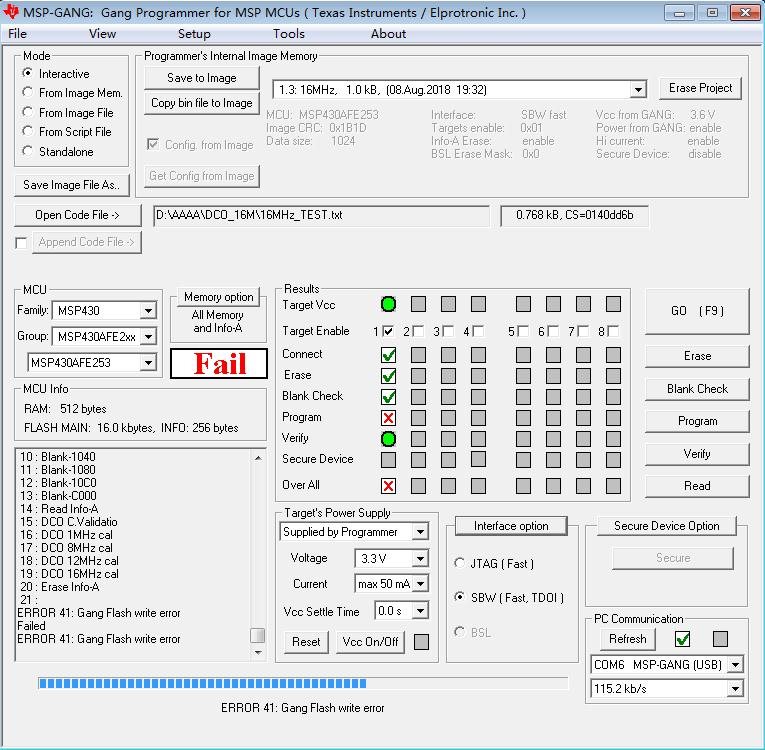Click the Blank Check result checkmark for target 1
Screen dimensions: 765x750
point(388,397)
